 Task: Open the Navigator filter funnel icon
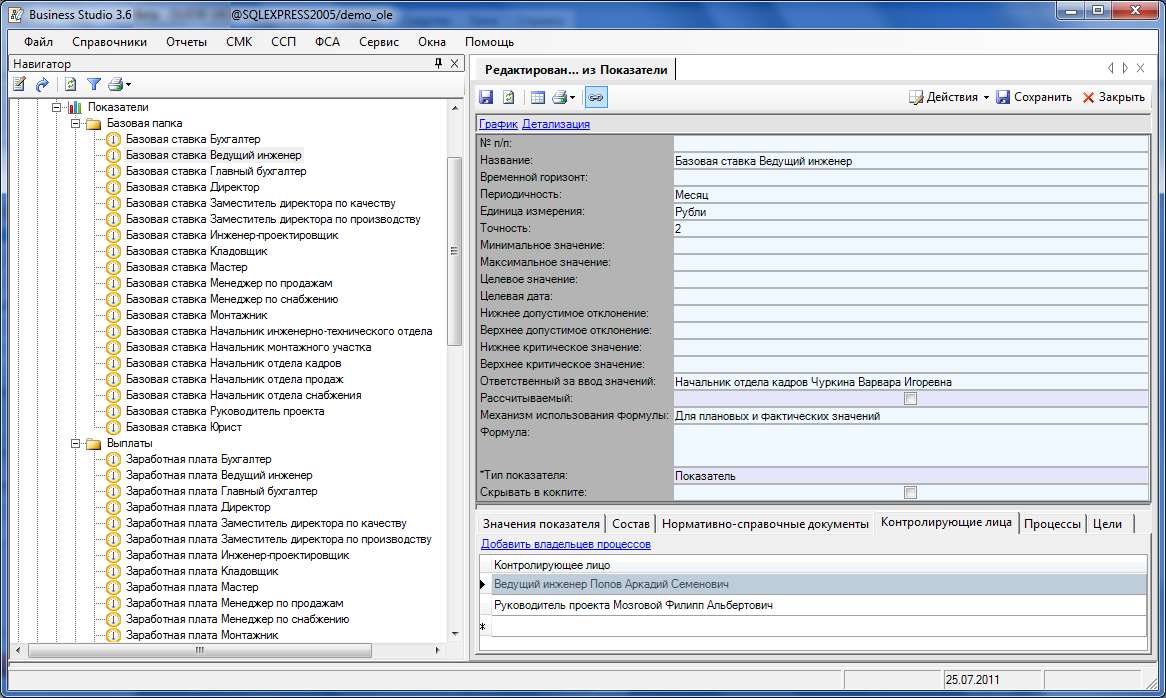click(94, 85)
